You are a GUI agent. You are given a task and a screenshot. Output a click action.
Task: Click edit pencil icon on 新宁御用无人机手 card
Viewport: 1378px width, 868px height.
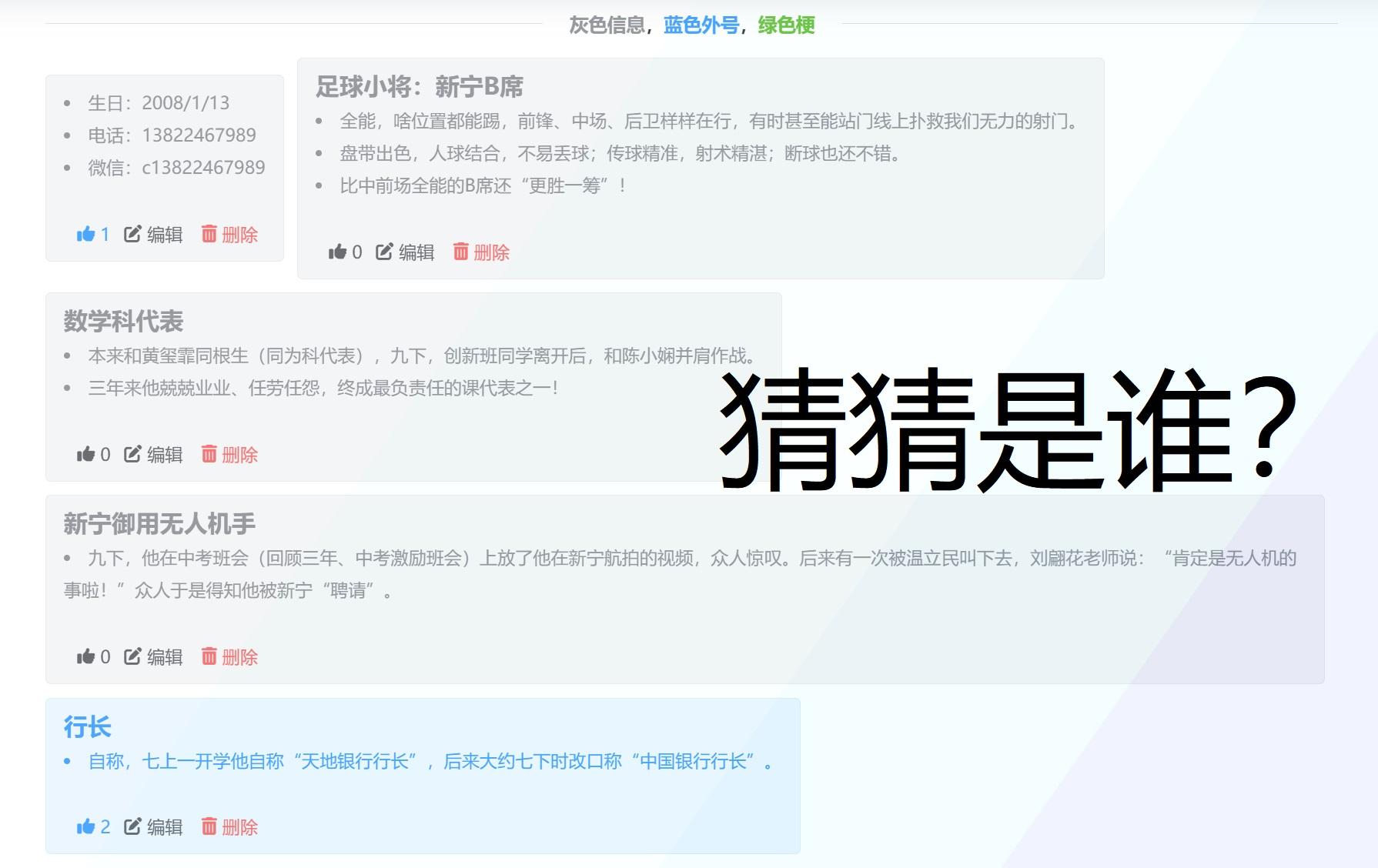(x=132, y=656)
